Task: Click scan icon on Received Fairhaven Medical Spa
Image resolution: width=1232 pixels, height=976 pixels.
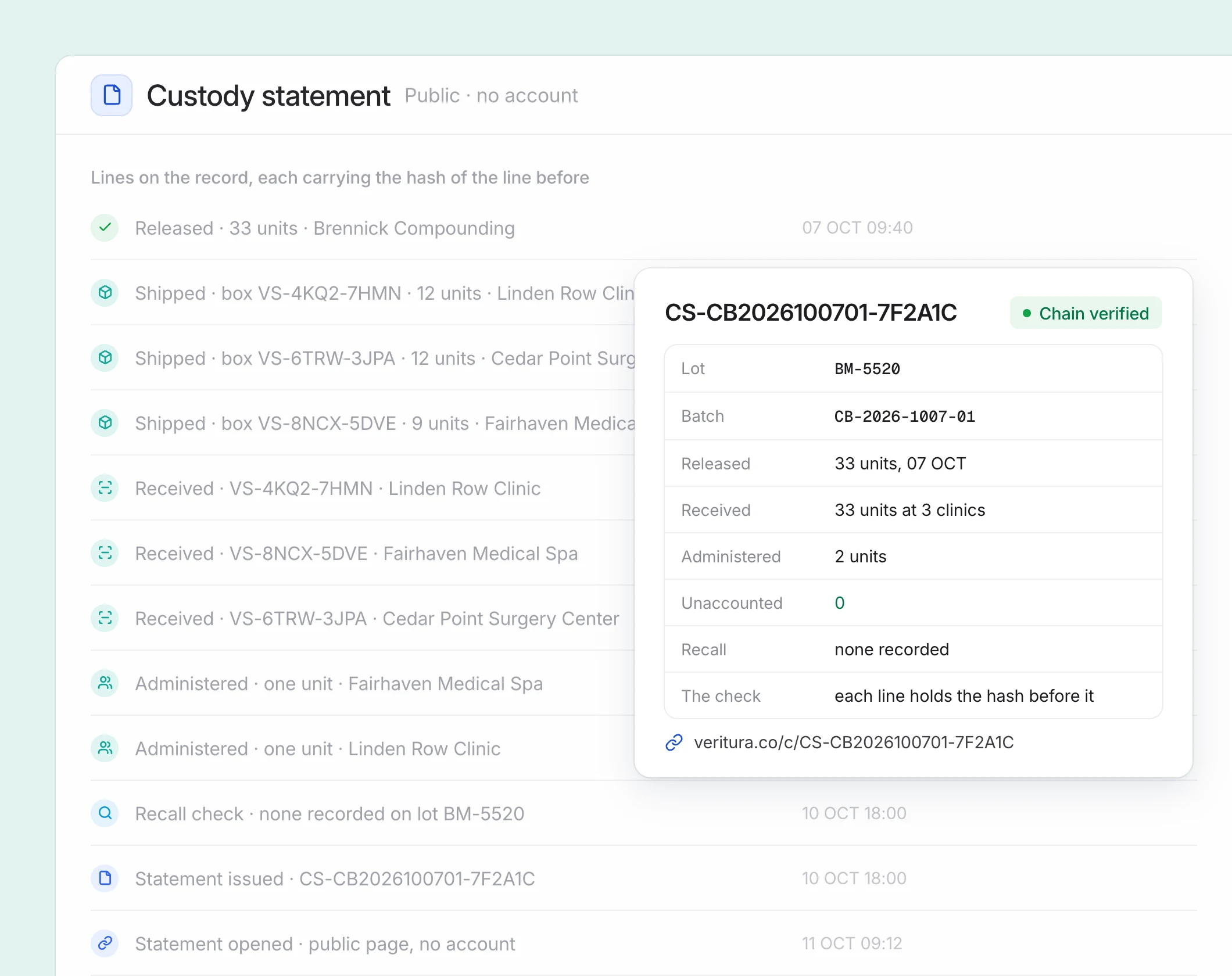Action: (105, 553)
